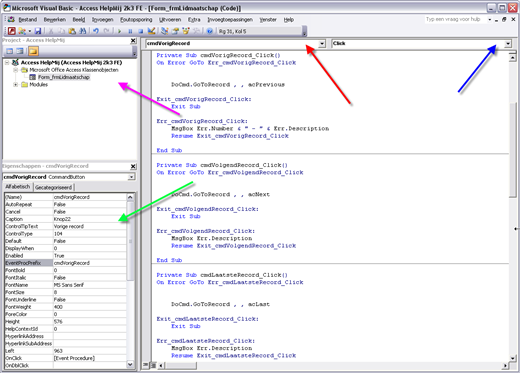The width and height of the screenshot is (520, 373).
Task: Click Full Module View icon at code window bottom
Action: [x=153, y=365]
